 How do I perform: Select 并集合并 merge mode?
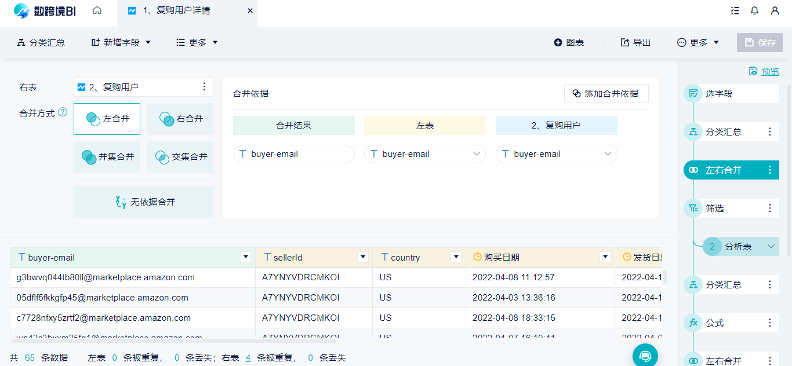click(x=107, y=157)
